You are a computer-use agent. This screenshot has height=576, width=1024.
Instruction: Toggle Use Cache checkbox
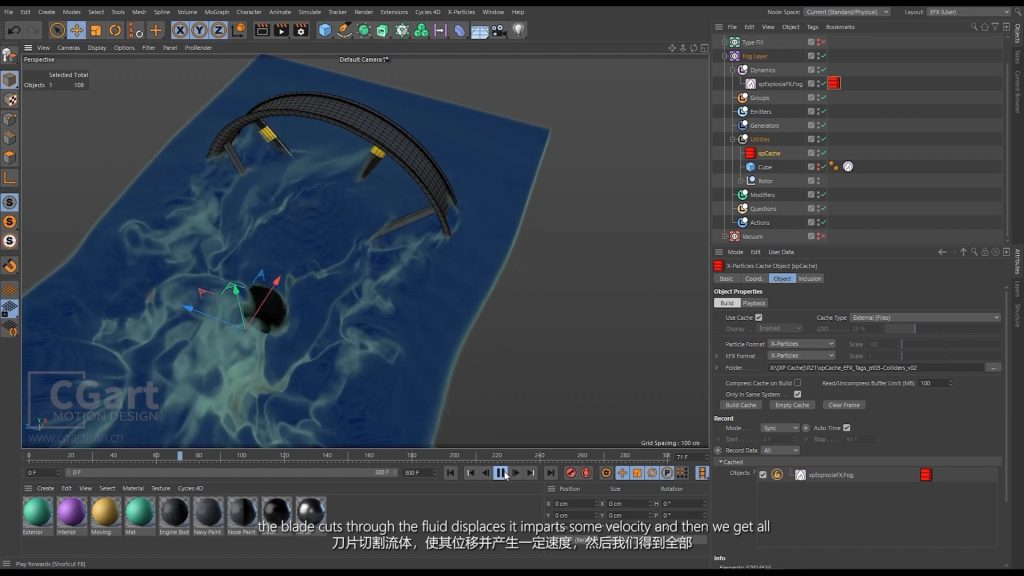(x=759, y=317)
